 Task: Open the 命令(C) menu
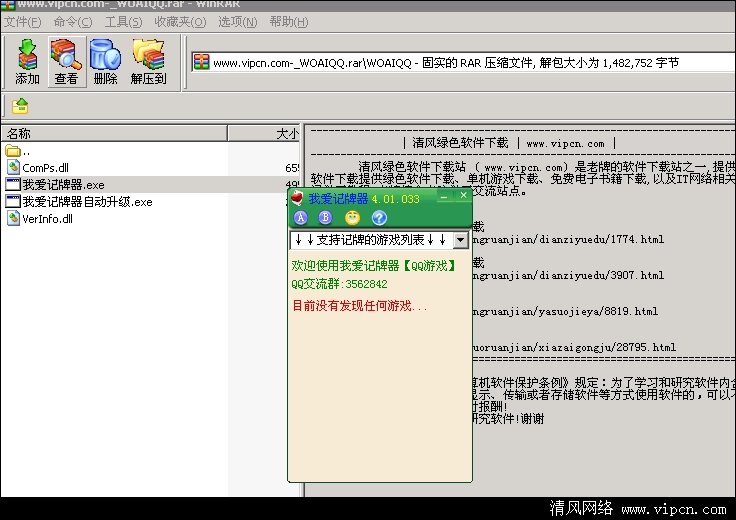pos(73,21)
